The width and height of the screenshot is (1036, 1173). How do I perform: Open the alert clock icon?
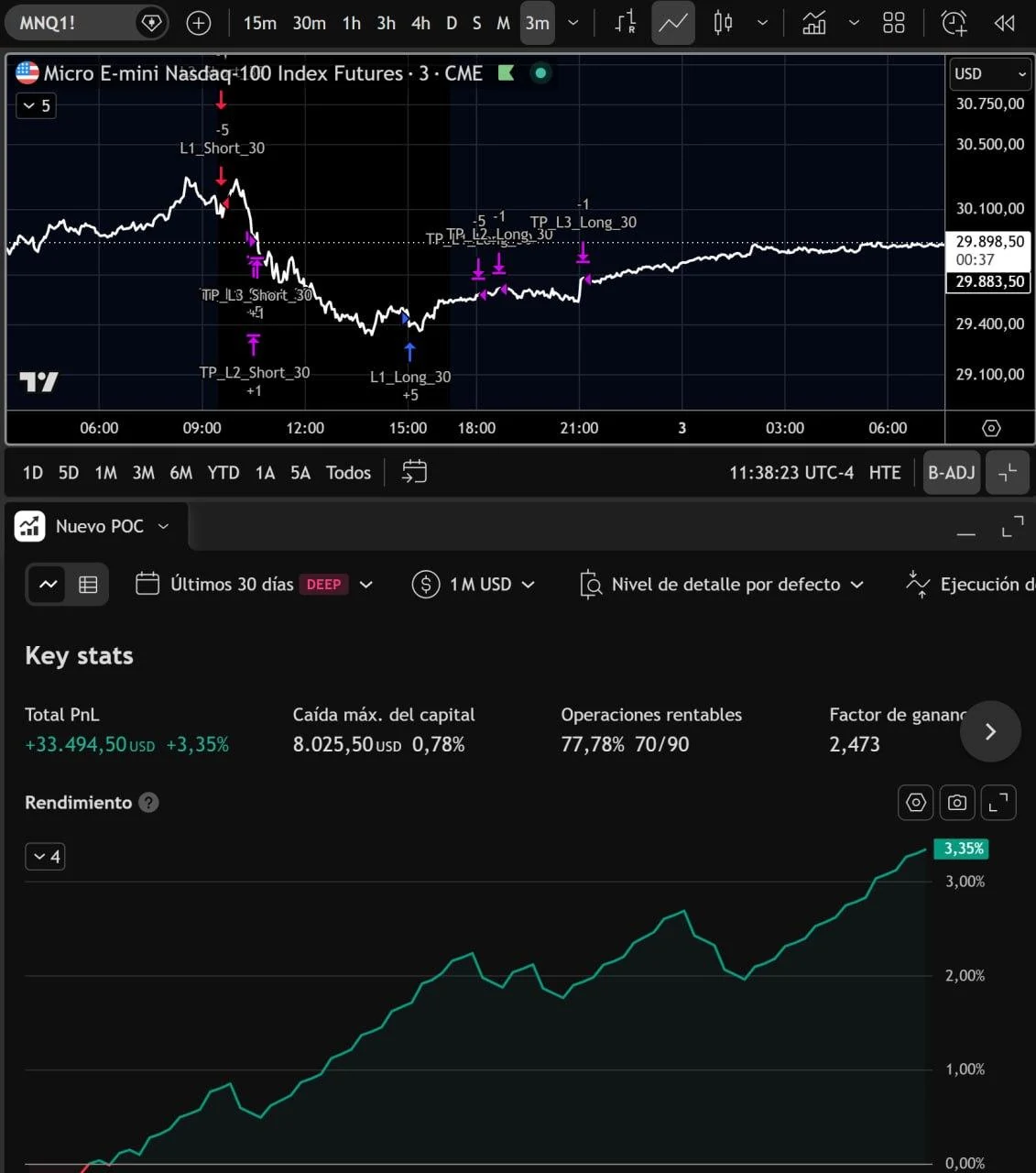(954, 23)
